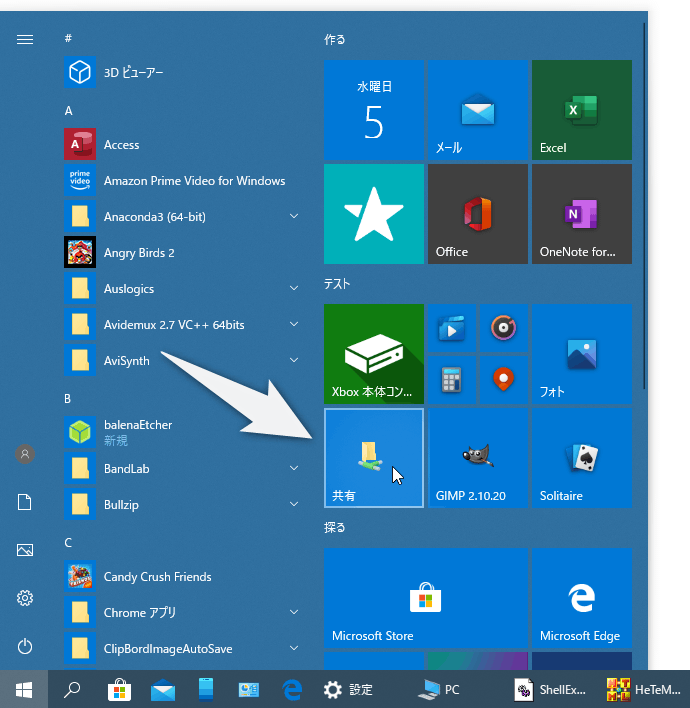
Task: Open Microsoft Store from the taskbar
Action: (x=120, y=689)
